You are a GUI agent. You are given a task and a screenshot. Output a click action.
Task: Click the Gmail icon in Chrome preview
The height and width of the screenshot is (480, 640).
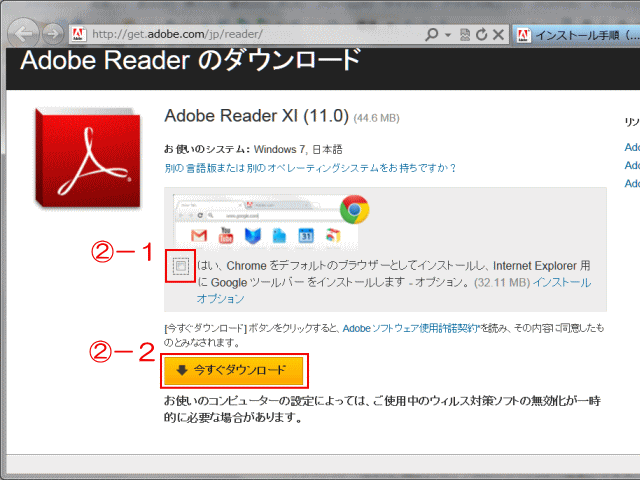[x=199, y=236]
